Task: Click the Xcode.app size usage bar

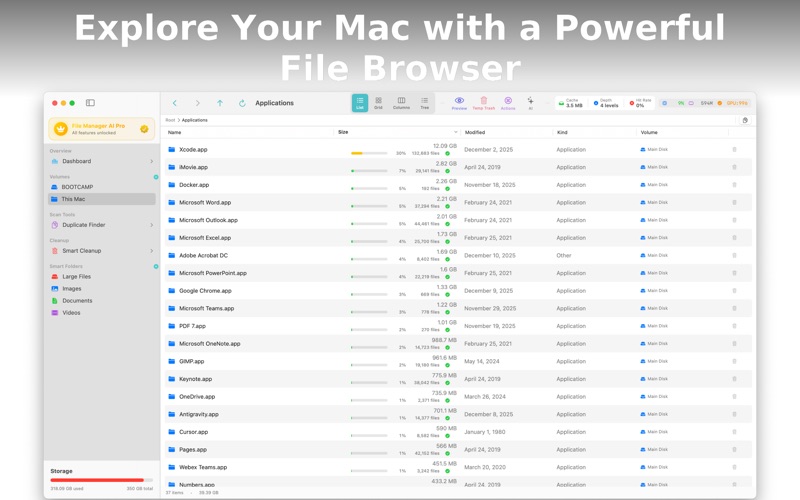Action: pos(369,153)
